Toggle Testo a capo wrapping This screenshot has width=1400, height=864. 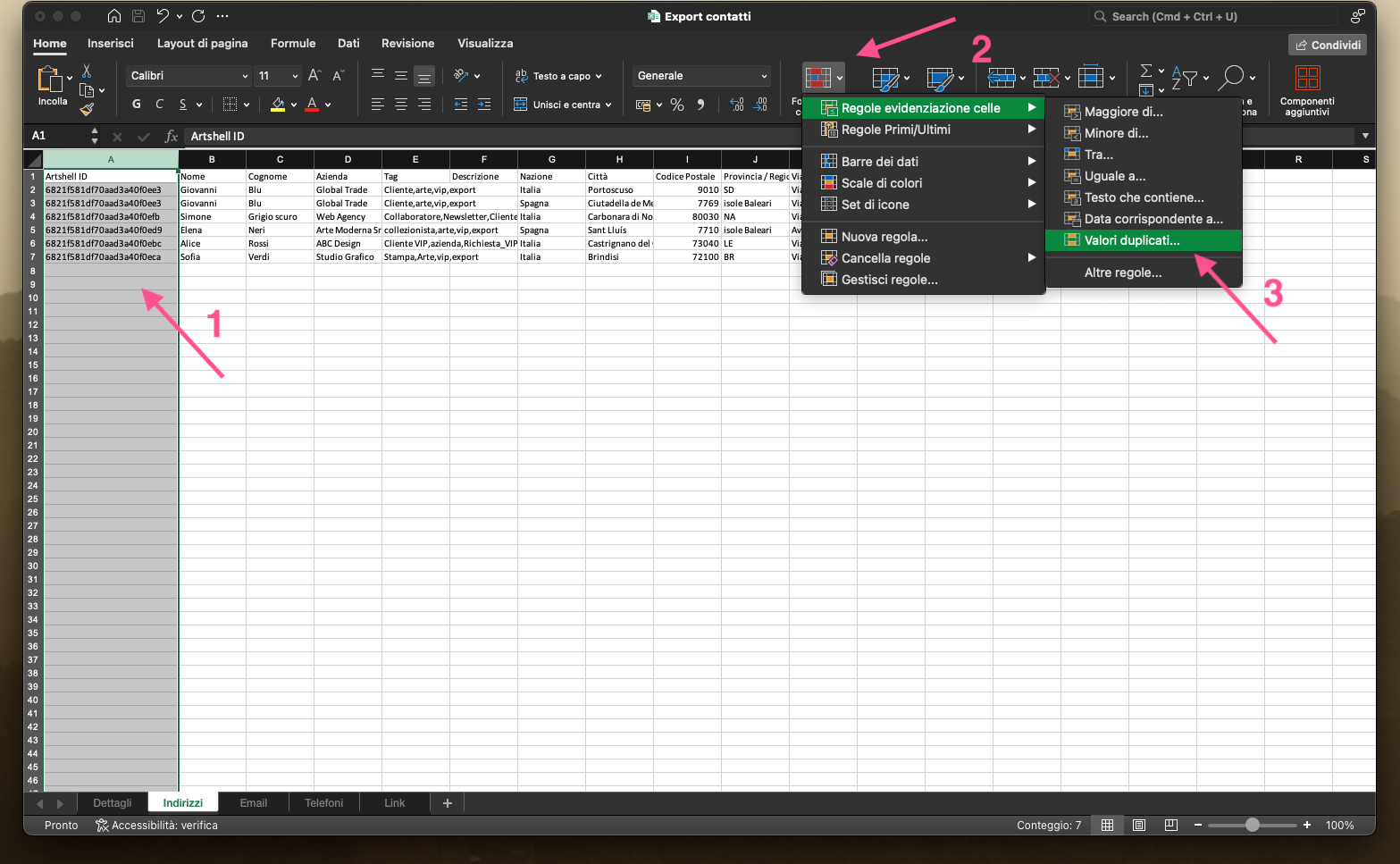pos(559,76)
